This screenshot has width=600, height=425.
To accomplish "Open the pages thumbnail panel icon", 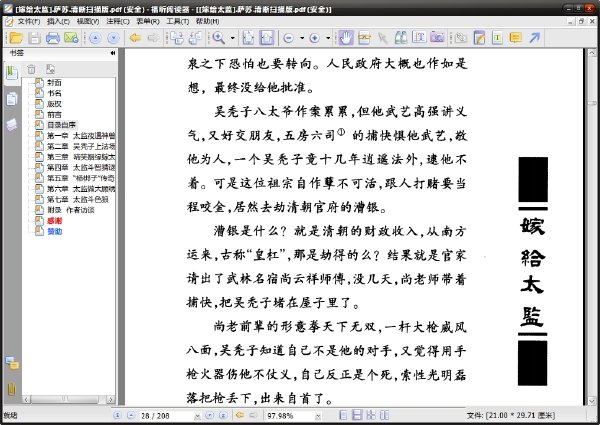I will [x=12, y=99].
